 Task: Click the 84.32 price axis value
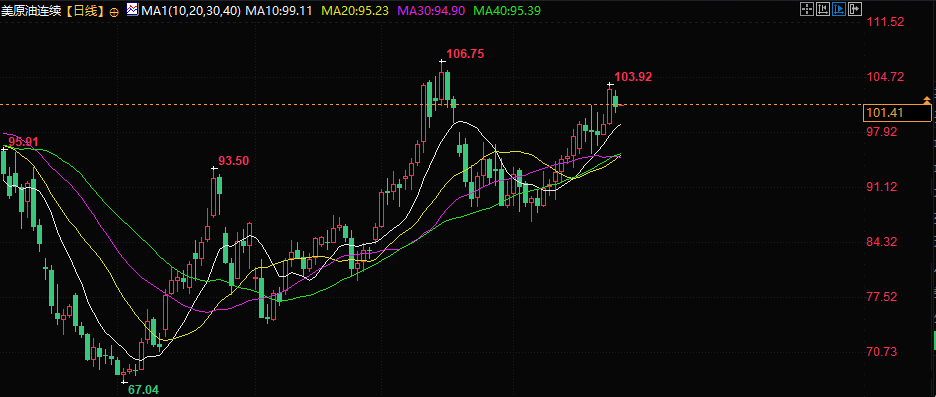(882, 242)
